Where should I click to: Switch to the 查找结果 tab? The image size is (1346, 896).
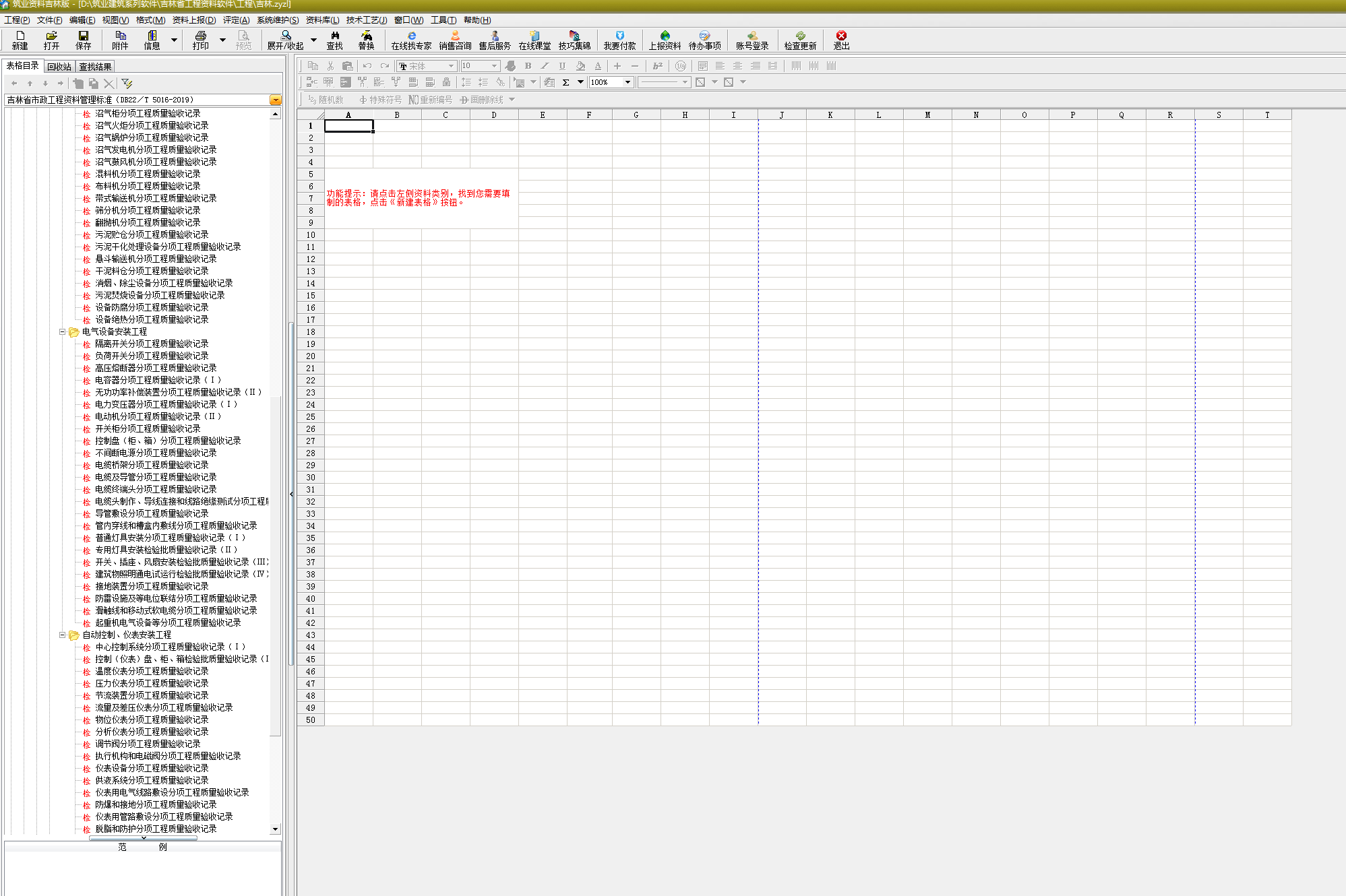tap(95, 67)
